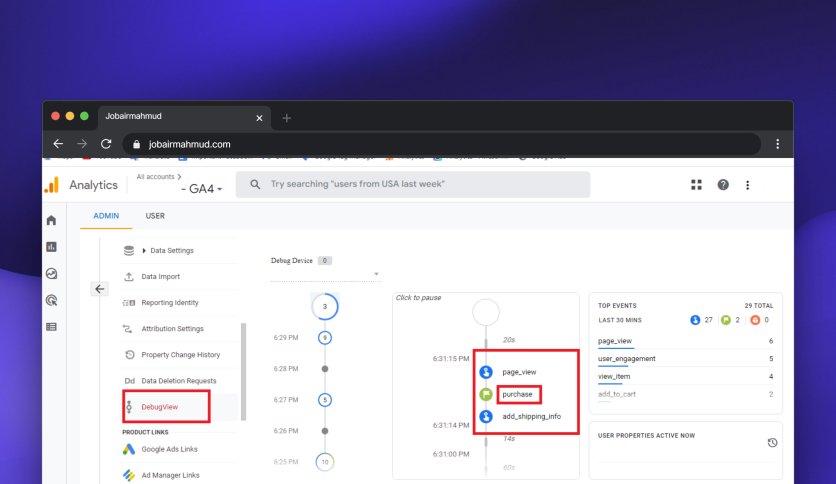Open the Advertising icon in the sidebar
Image resolution: width=836 pixels, height=484 pixels.
51,300
